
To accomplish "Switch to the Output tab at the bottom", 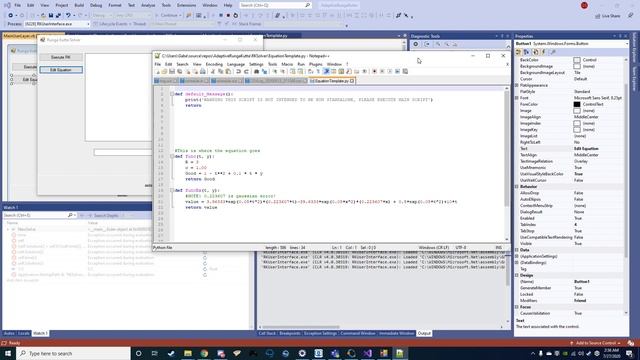I will click(x=424, y=333).
